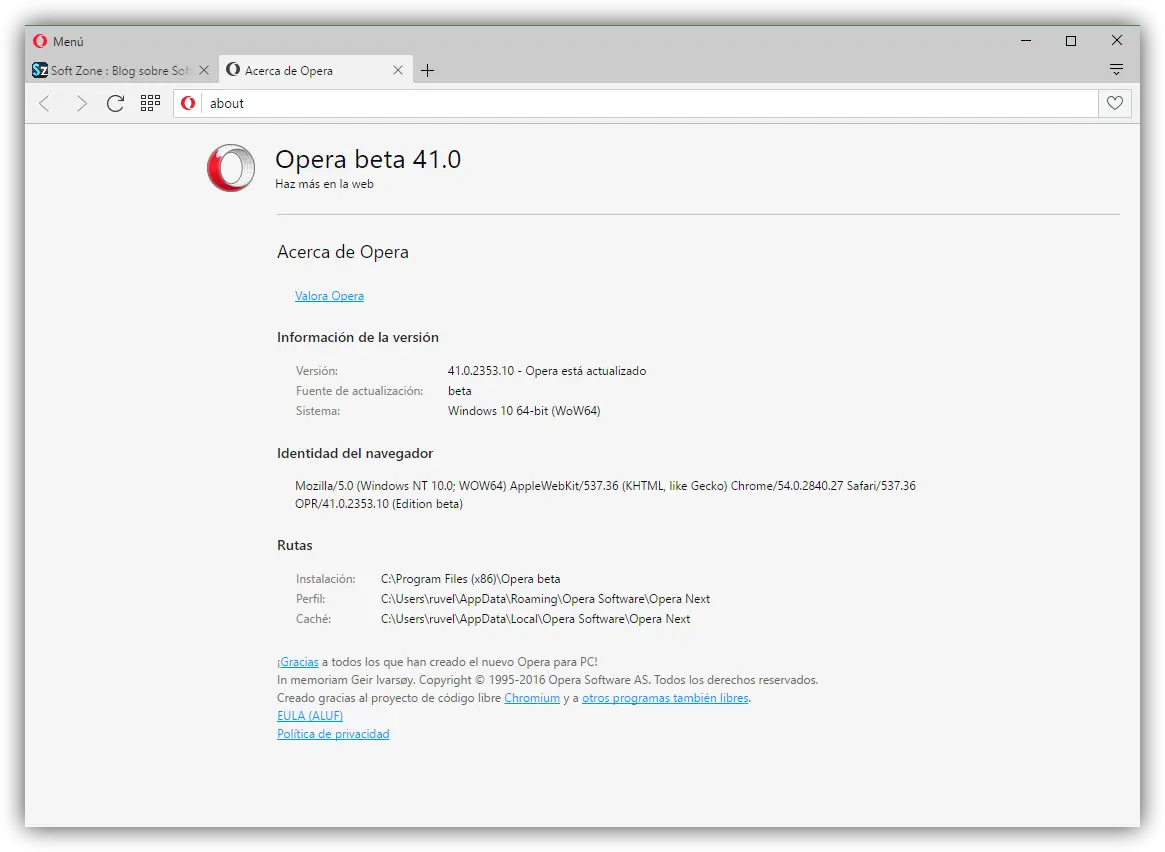Add page to bookmarks with heart icon

1114,103
